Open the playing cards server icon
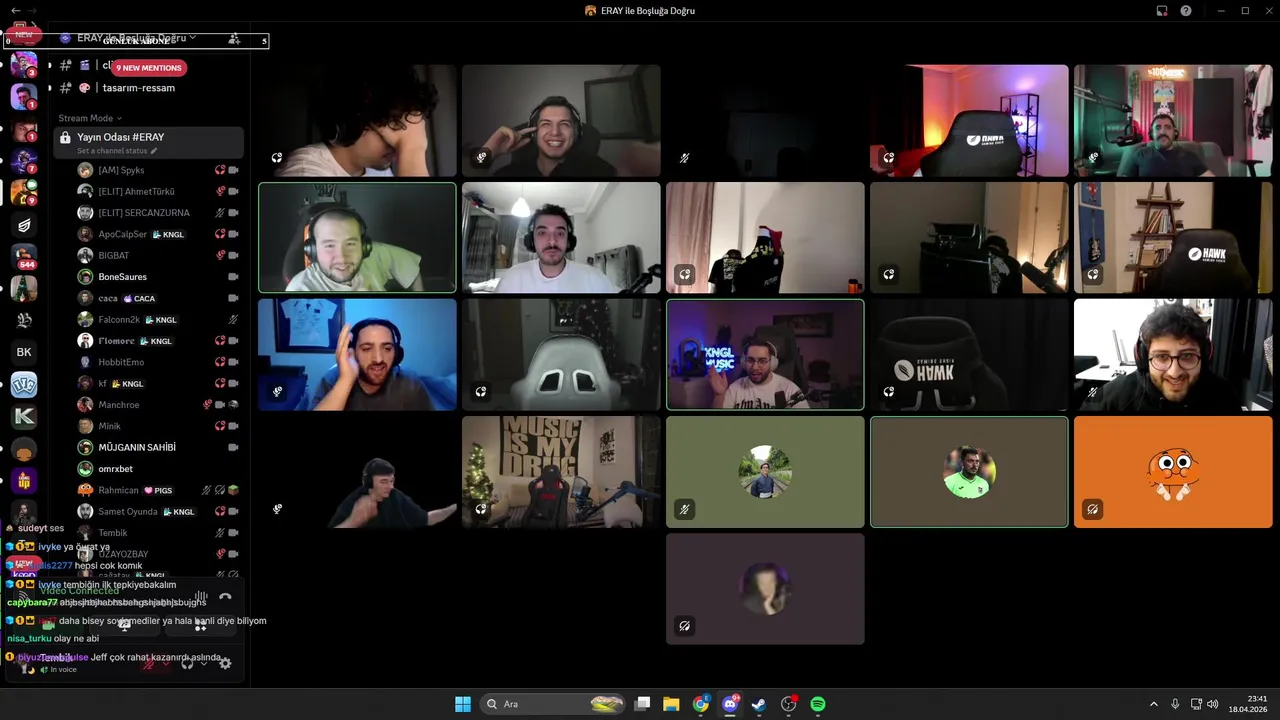This screenshot has height=720, width=1280. coord(24,385)
